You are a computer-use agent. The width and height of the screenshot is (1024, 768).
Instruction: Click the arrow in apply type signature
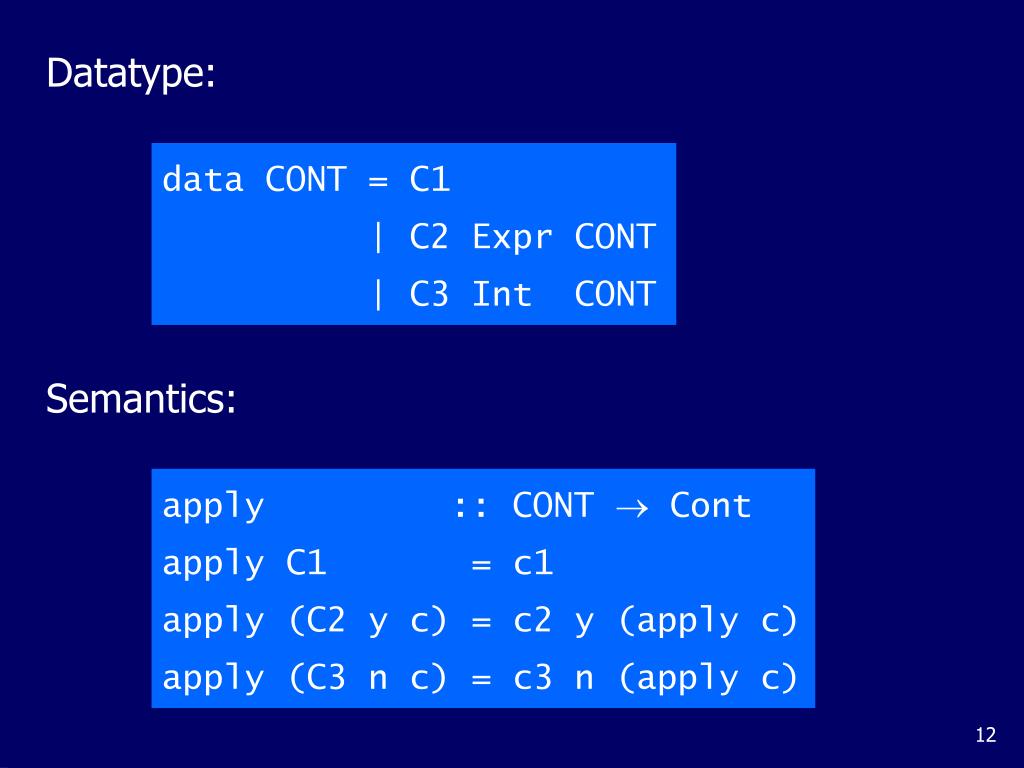click(x=632, y=508)
